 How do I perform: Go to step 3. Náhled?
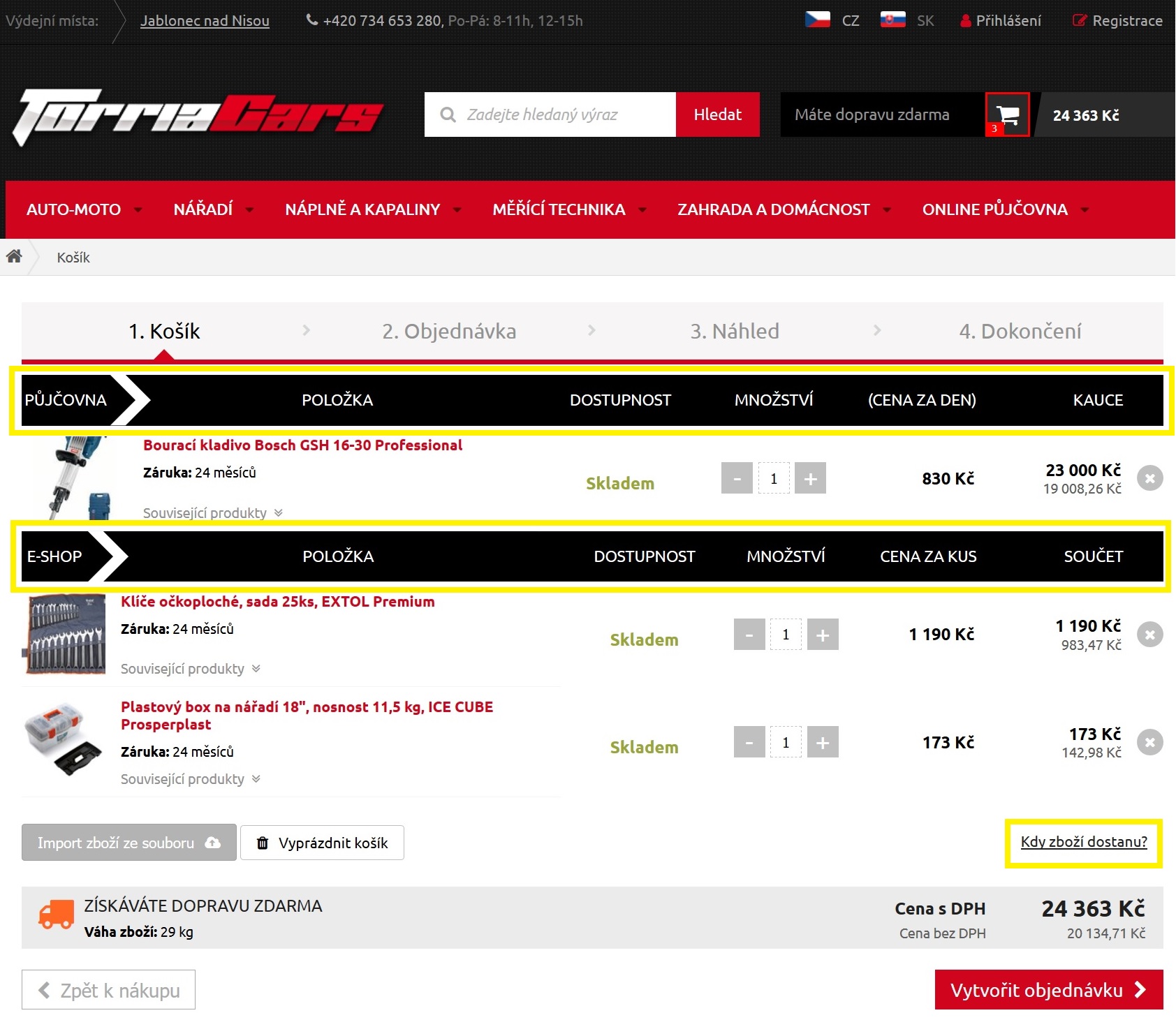coord(735,331)
